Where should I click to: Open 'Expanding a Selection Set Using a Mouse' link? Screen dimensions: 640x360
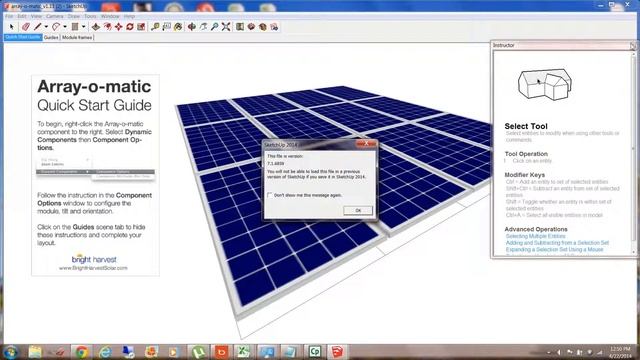[554, 249]
